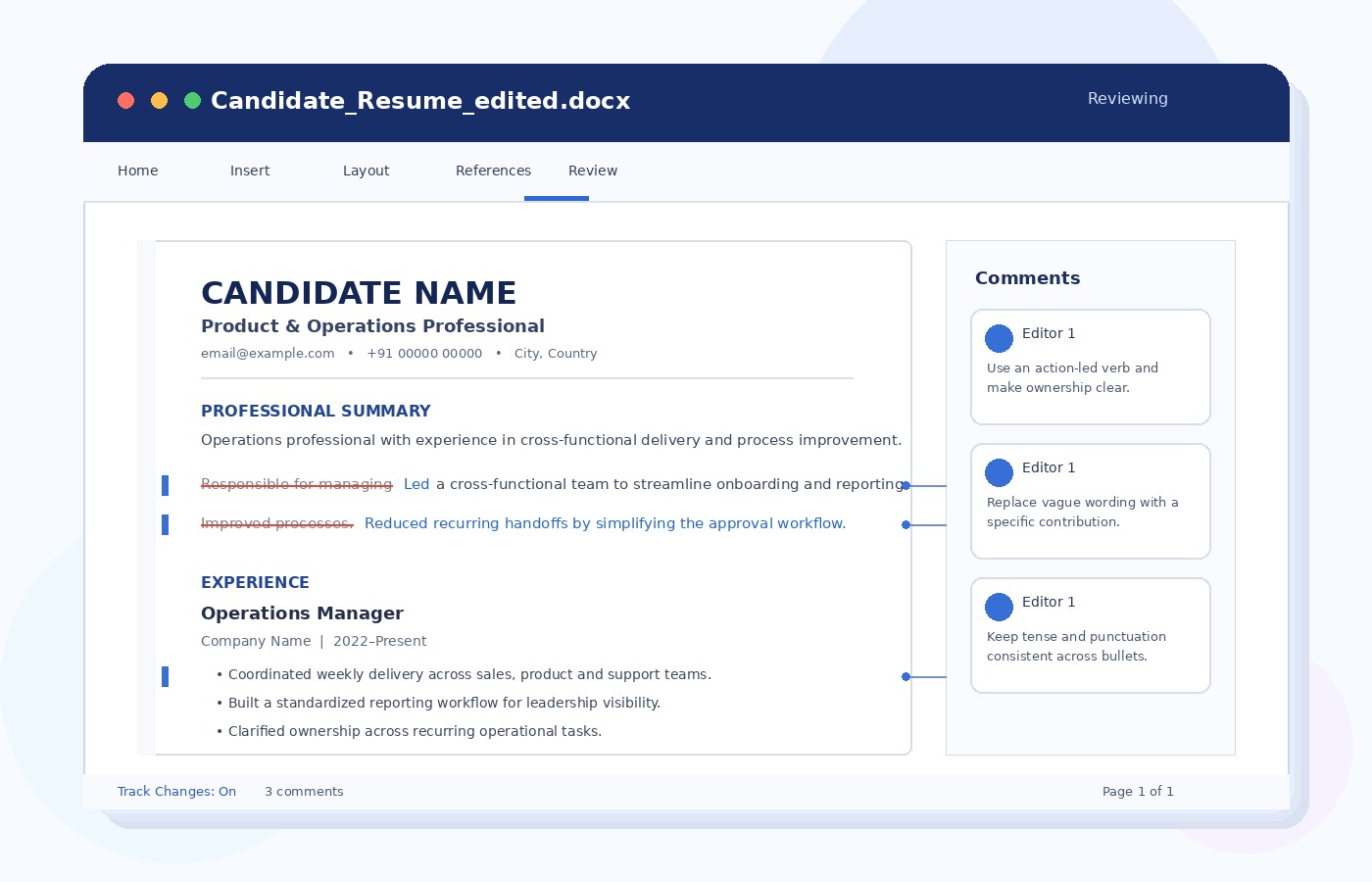Select the Insert tab
The height and width of the screenshot is (882, 1372).
[x=250, y=171]
